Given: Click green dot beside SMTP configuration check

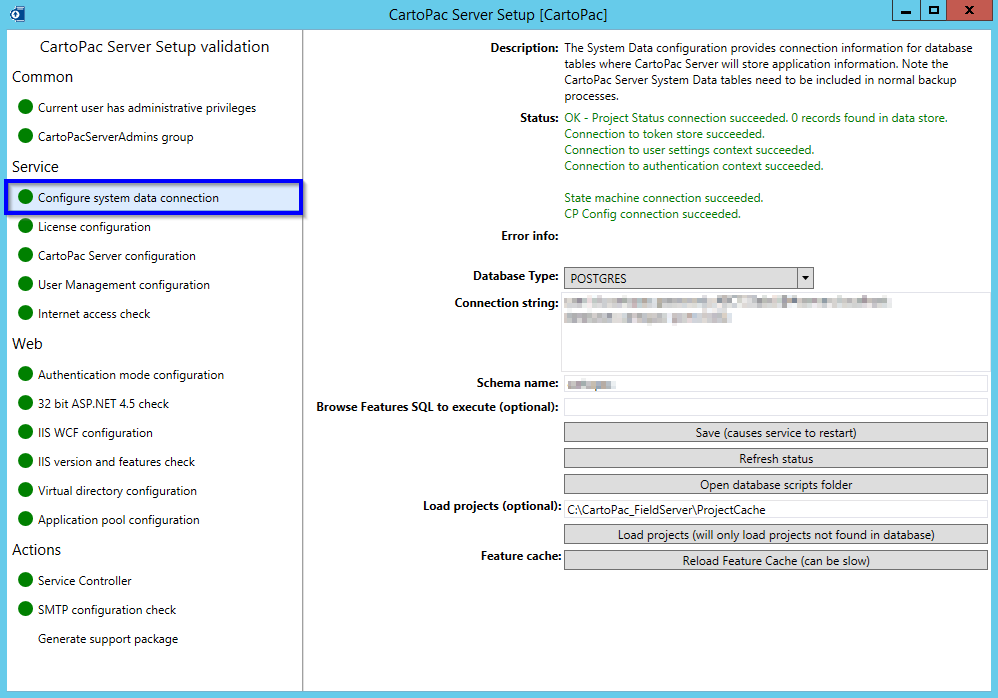Looking at the screenshot, I should (x=25, y=609).
